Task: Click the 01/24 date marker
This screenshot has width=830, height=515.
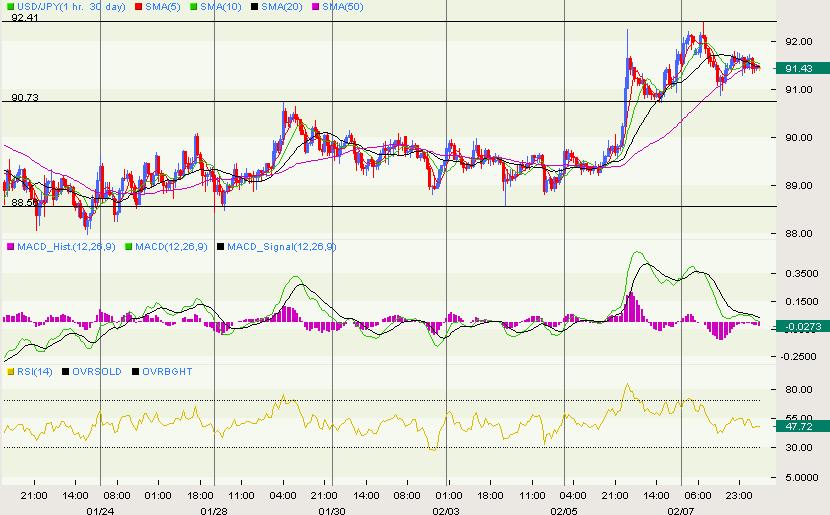Action: [100, 511]
